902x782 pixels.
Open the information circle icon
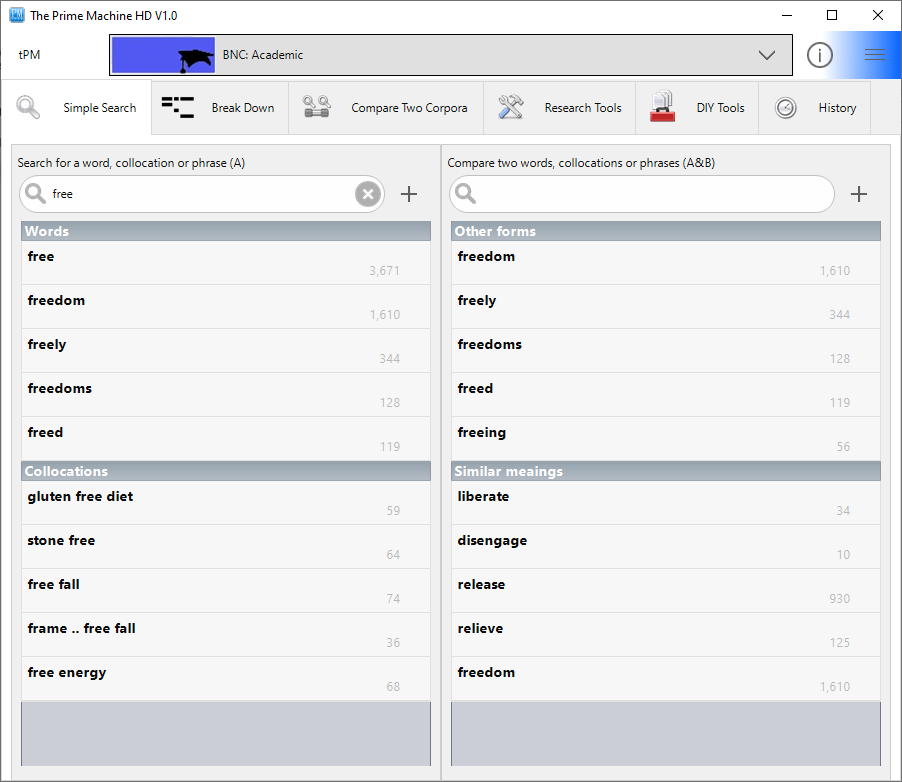pyautogui.click(x=819, y=55)
